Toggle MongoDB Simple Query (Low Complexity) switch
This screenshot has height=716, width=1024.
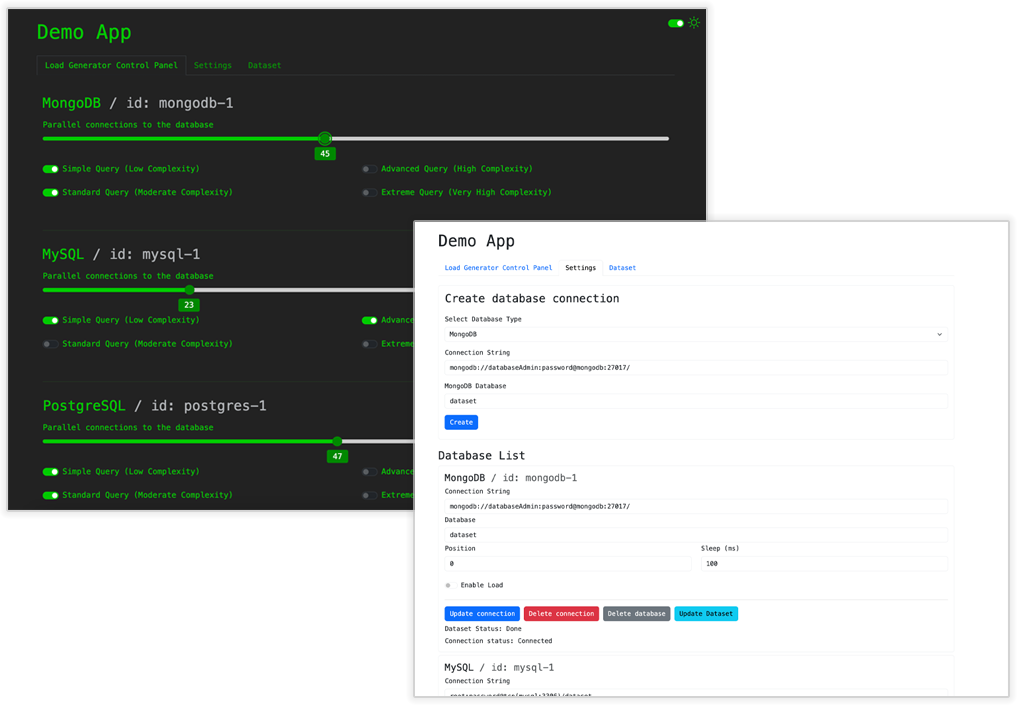click(50, 169)
